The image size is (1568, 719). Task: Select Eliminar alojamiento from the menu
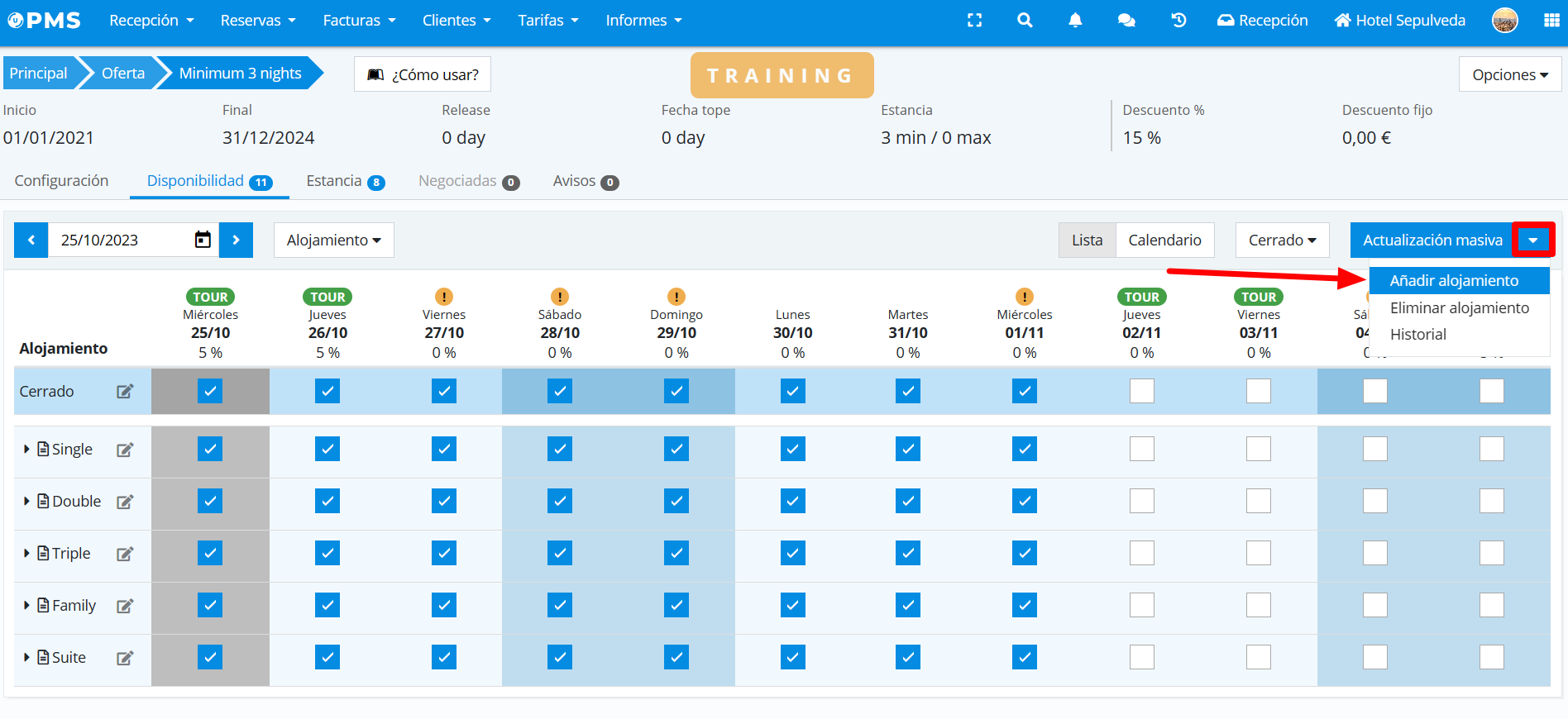[1459, 308]
